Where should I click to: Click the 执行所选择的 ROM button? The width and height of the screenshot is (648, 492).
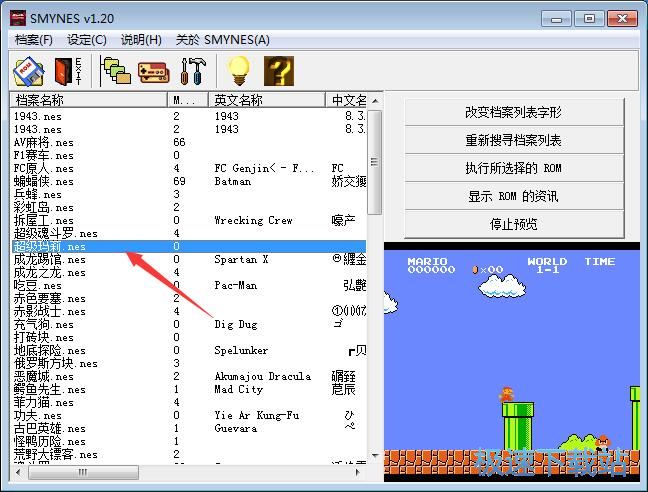[x=513, y=168]
